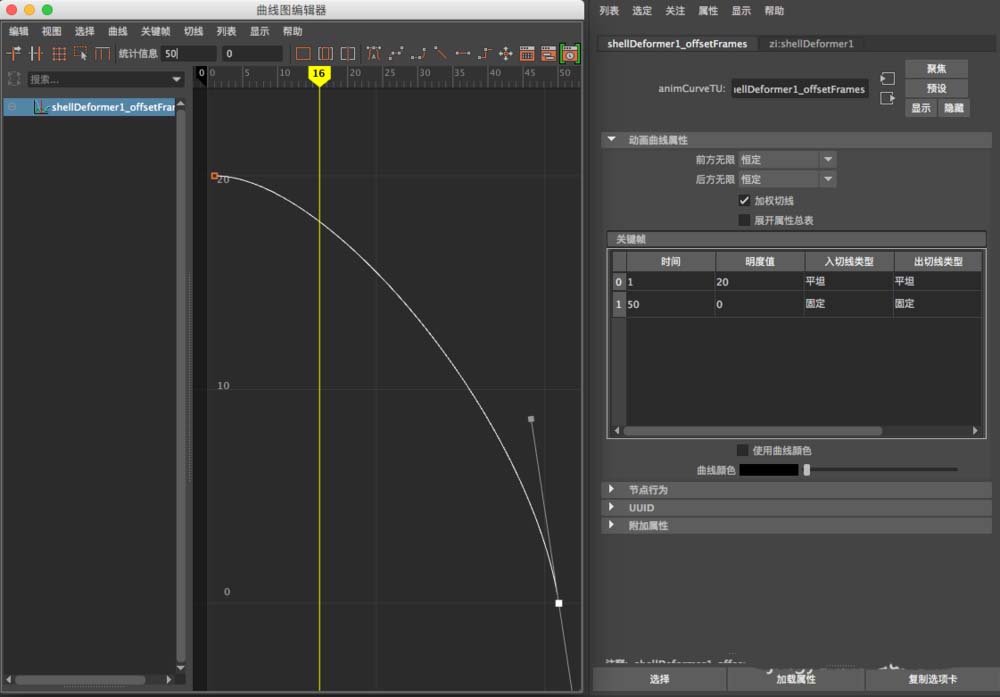Click the 聚焦 button
Screen dimensions: 1000x697
pyautogui.click(x=936, y=68)
